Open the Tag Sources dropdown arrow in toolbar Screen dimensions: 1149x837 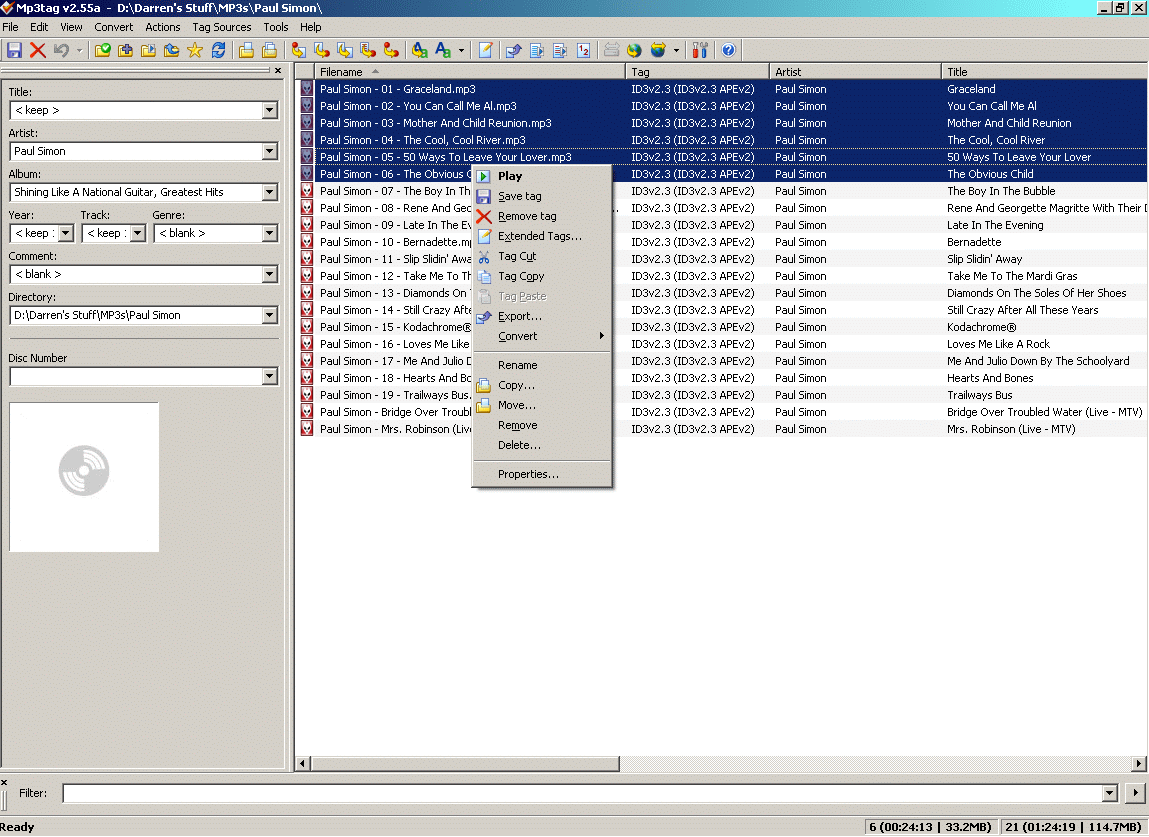[x=676, y=50]
